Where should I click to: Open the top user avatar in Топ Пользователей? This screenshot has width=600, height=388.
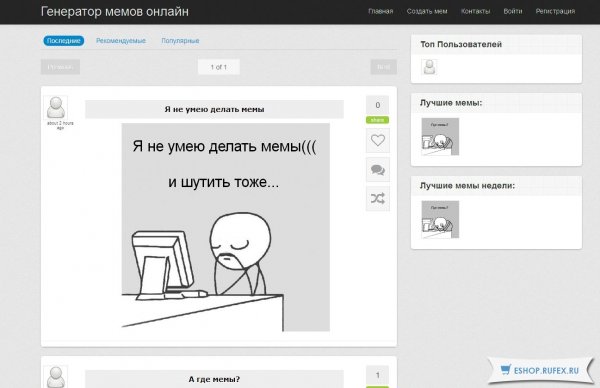429,67
